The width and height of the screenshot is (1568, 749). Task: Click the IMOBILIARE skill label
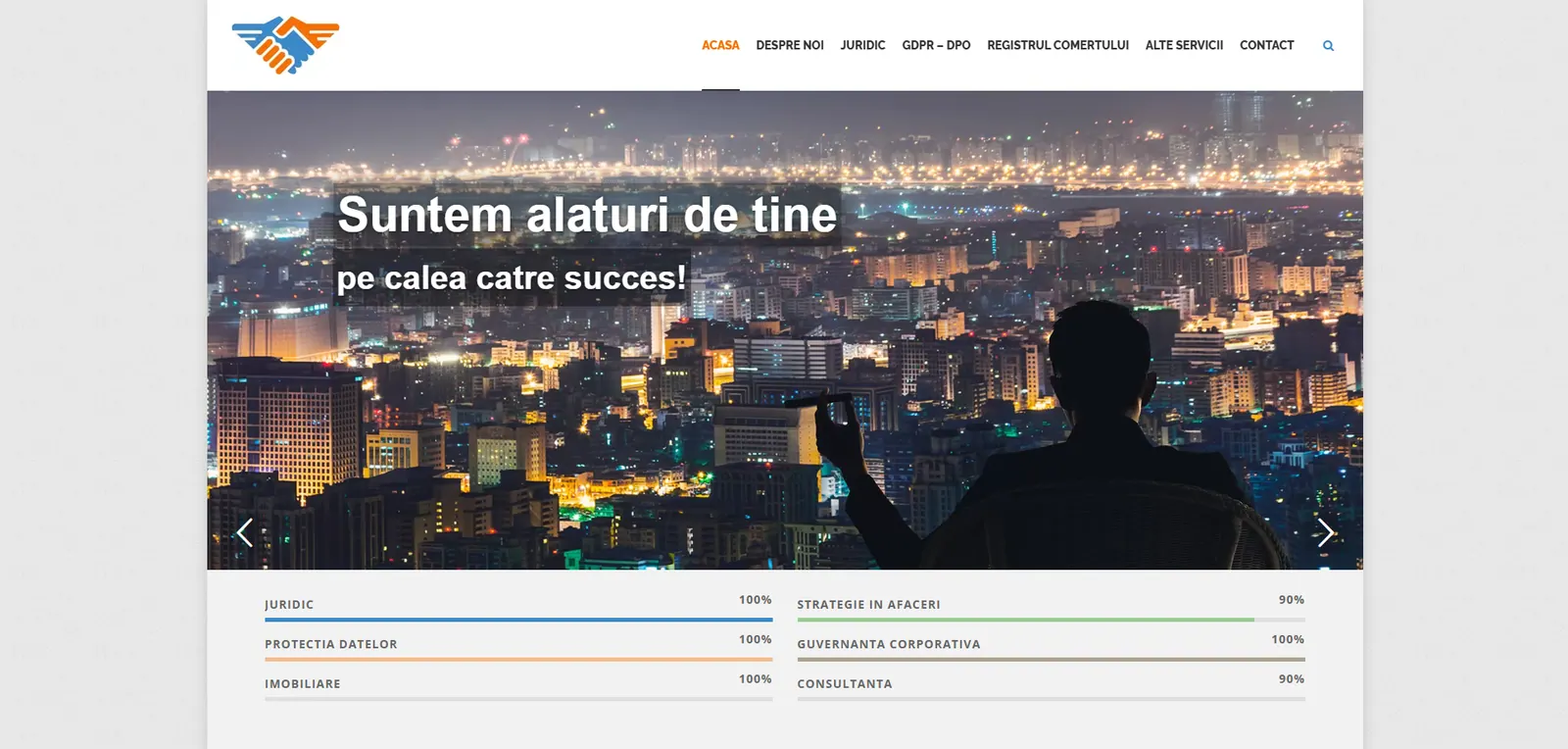coord(303,684)
